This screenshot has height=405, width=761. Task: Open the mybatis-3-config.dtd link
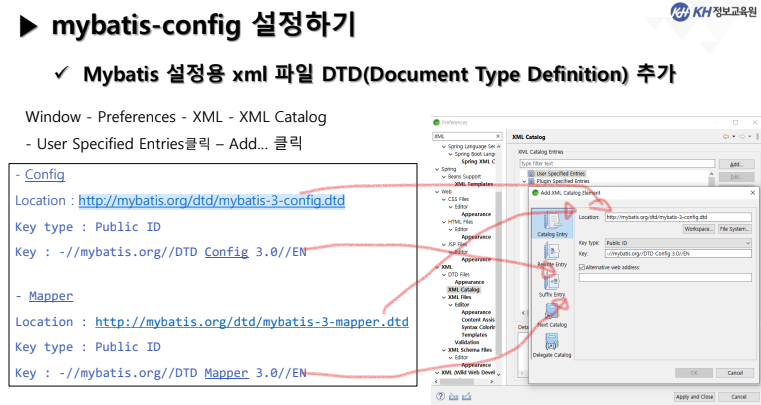[x=212, y=201]
